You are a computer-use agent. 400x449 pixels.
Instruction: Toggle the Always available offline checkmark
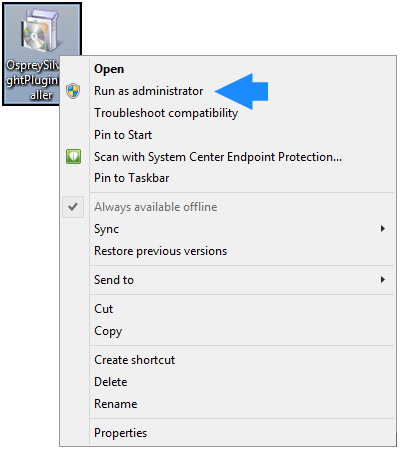pyautogui.click(x=73, y=207)
